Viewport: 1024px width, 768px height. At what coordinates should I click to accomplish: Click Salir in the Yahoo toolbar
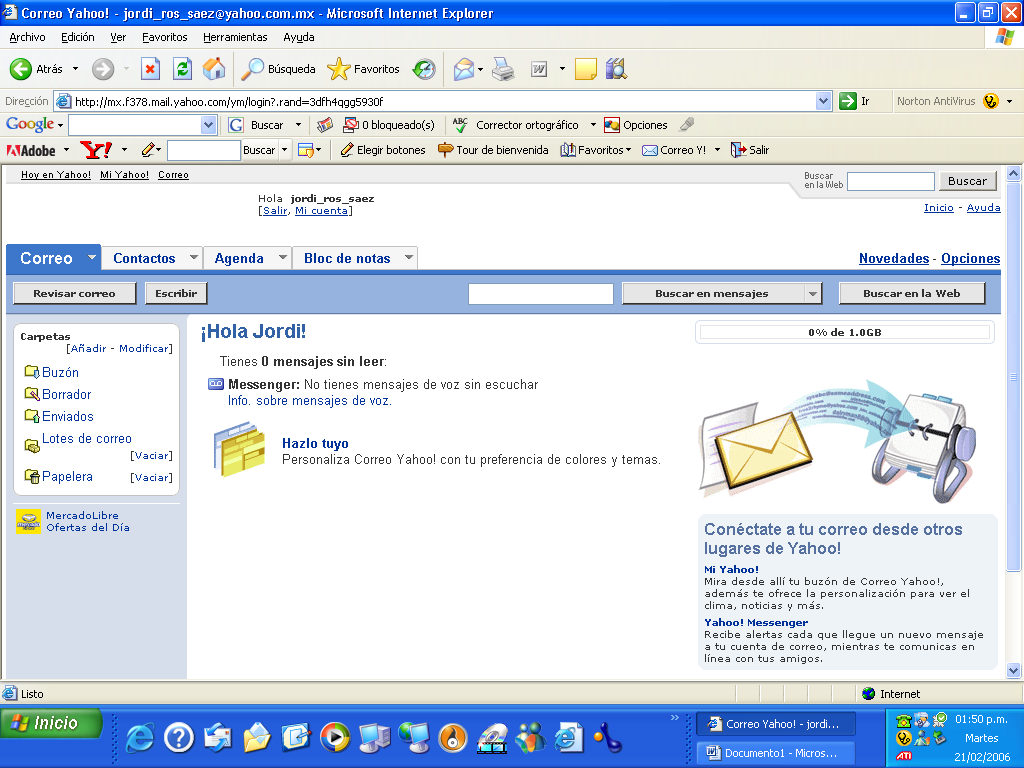[750, 150]
